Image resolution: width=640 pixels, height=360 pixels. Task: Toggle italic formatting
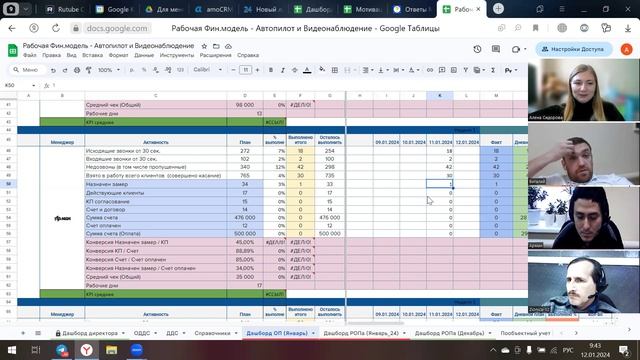tap(282, 70)
